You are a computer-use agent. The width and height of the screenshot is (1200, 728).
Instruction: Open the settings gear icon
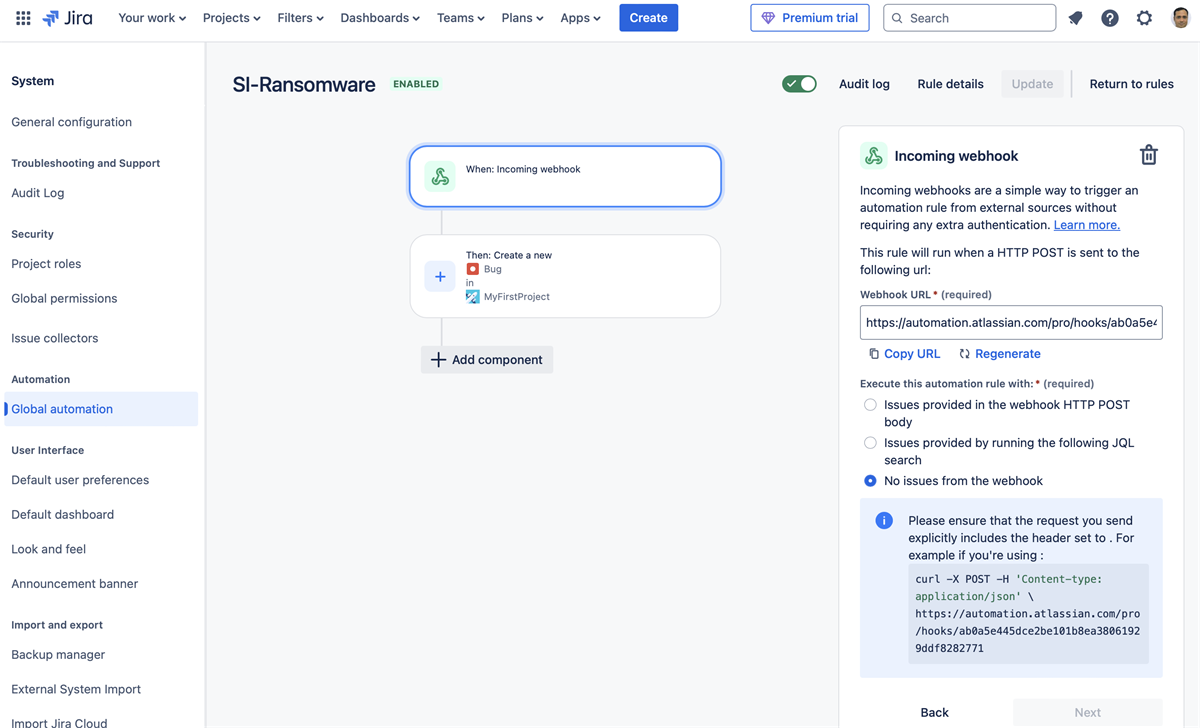(x=1144, y=18)
